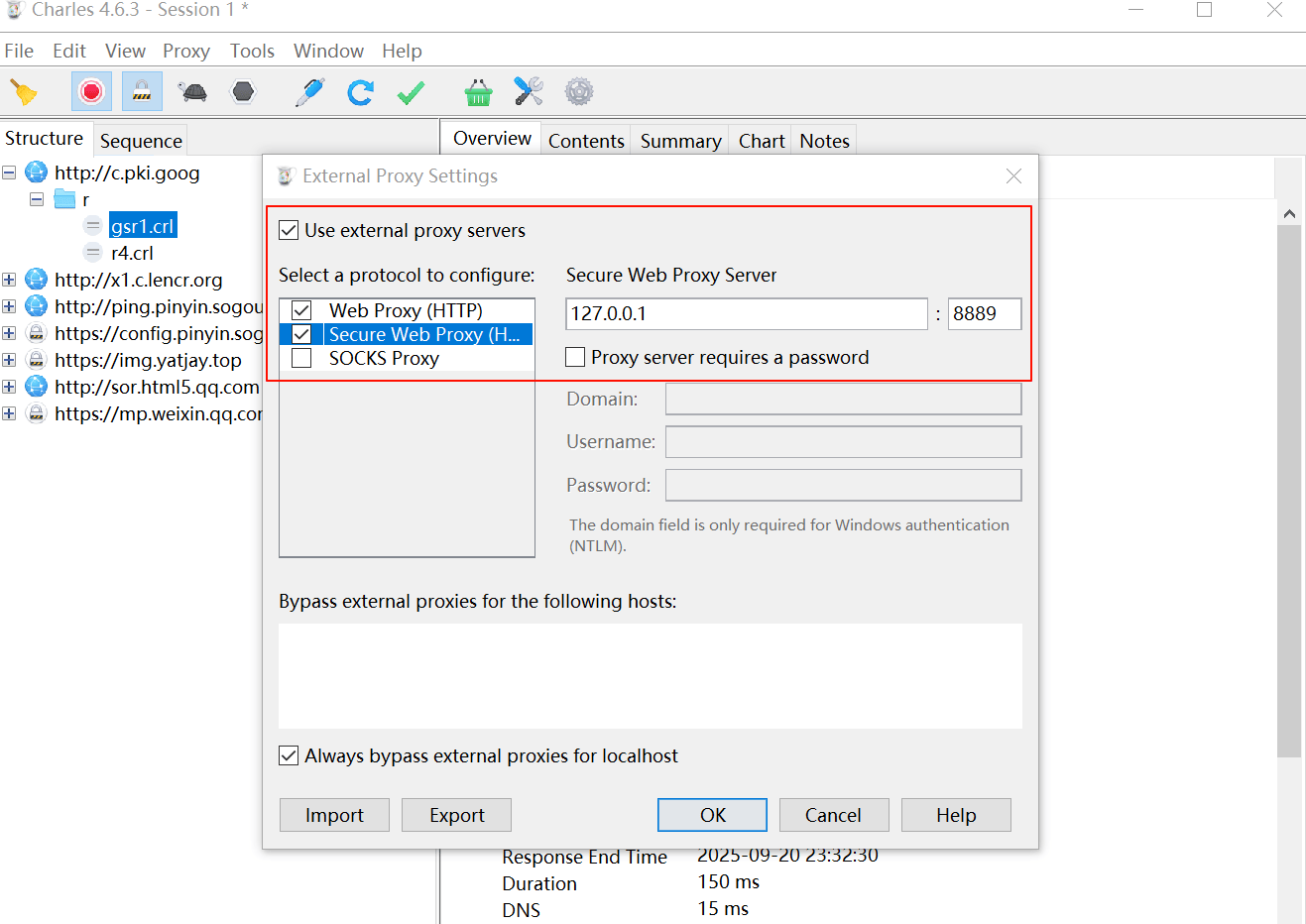This screenshot has height=924, width=1306.
Task: Click the lock icon beside https://img.yatjay.top
Action: tap(36, 360)
